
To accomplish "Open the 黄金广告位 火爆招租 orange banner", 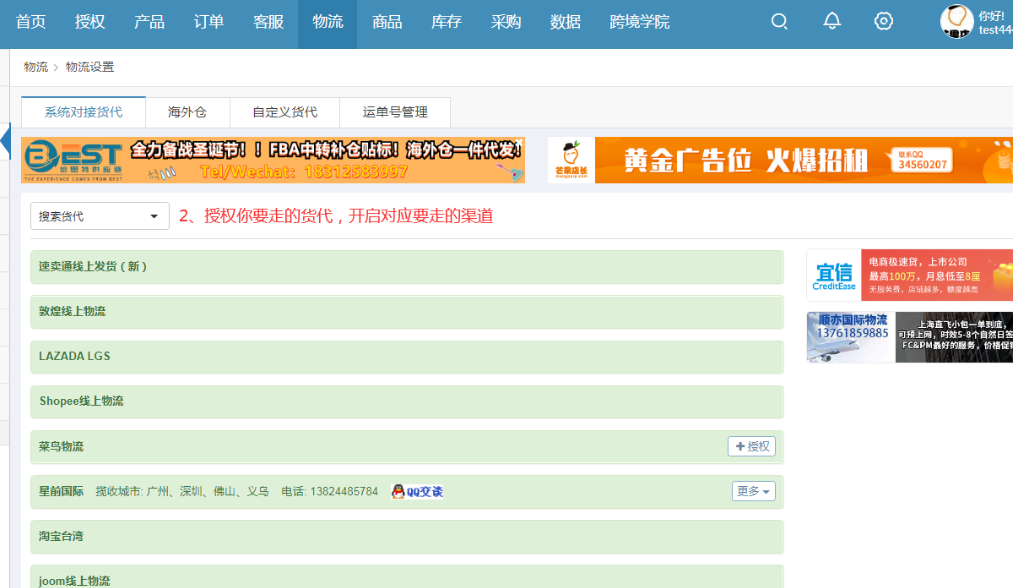I will point(780,160).
